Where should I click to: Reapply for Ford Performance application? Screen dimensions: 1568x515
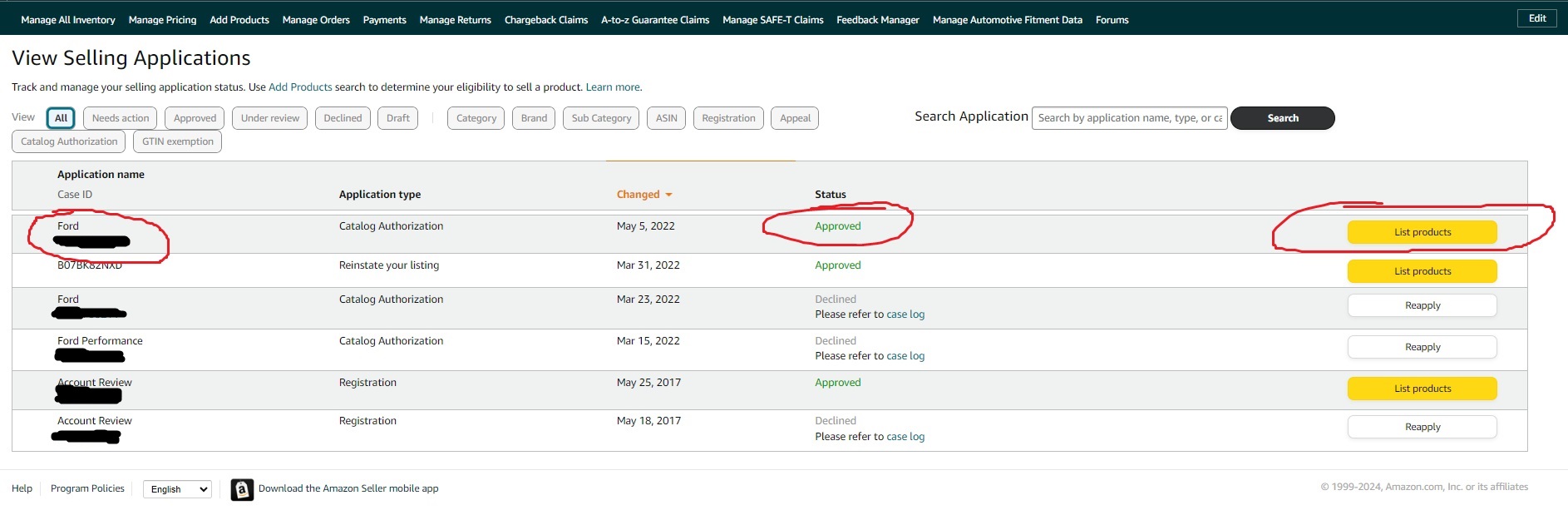click(x=1423, y=347)
